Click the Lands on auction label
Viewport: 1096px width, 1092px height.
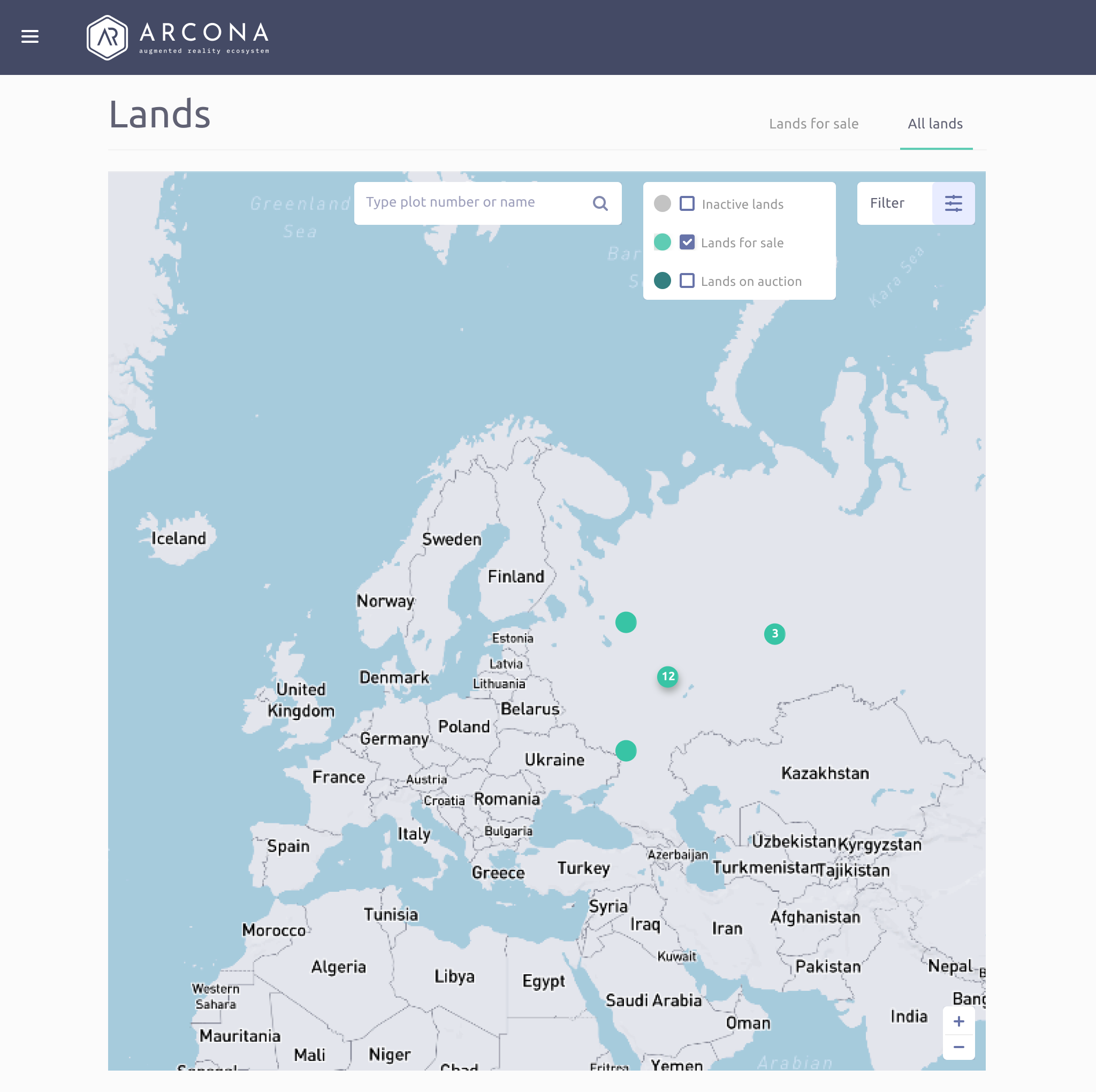click(x=751, y=282)
